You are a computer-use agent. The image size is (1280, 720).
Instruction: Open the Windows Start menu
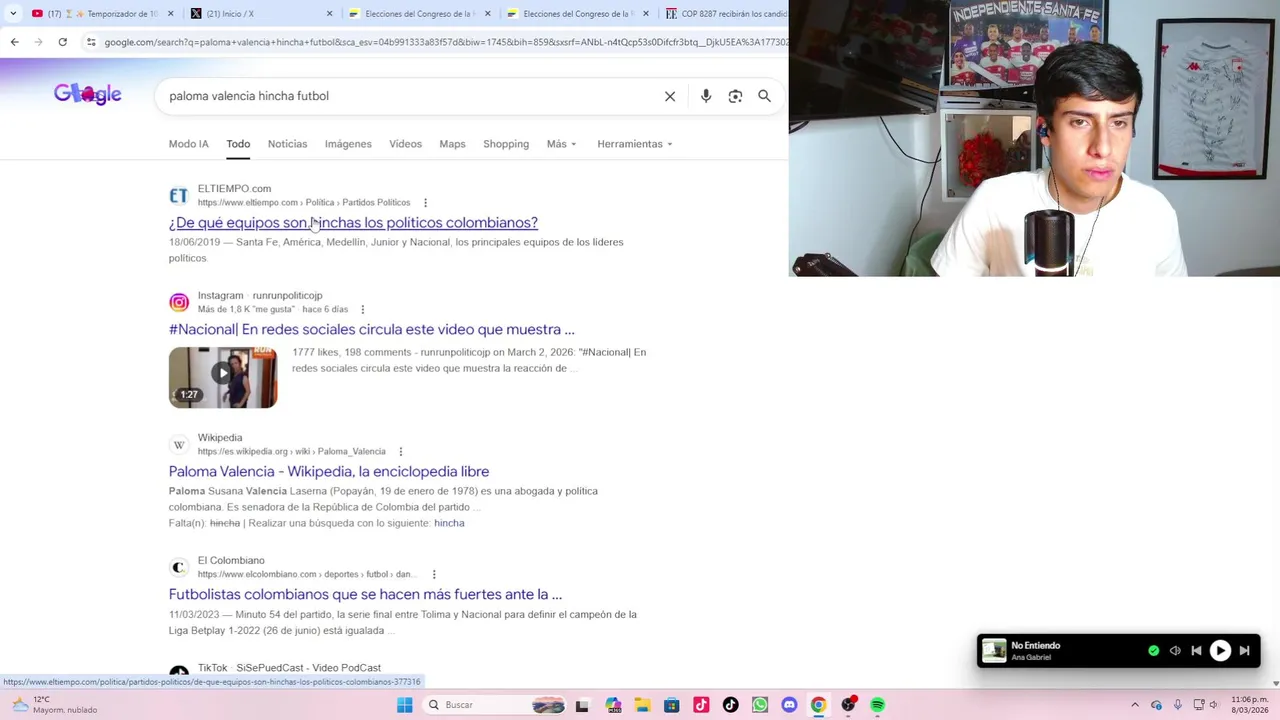click(x=405, y=705)
